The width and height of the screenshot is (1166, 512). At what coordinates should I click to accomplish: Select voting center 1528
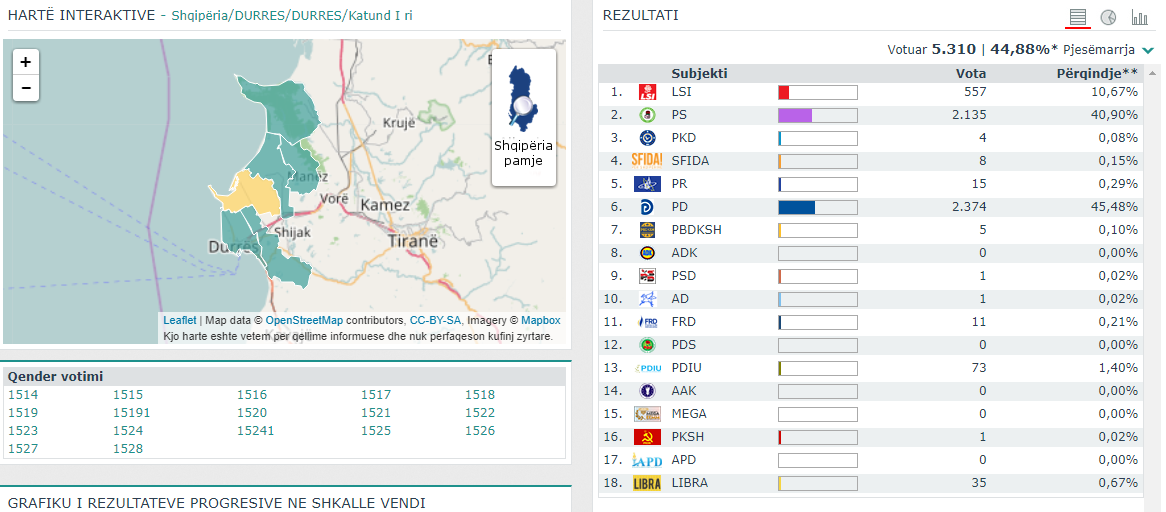click(128, 449)
